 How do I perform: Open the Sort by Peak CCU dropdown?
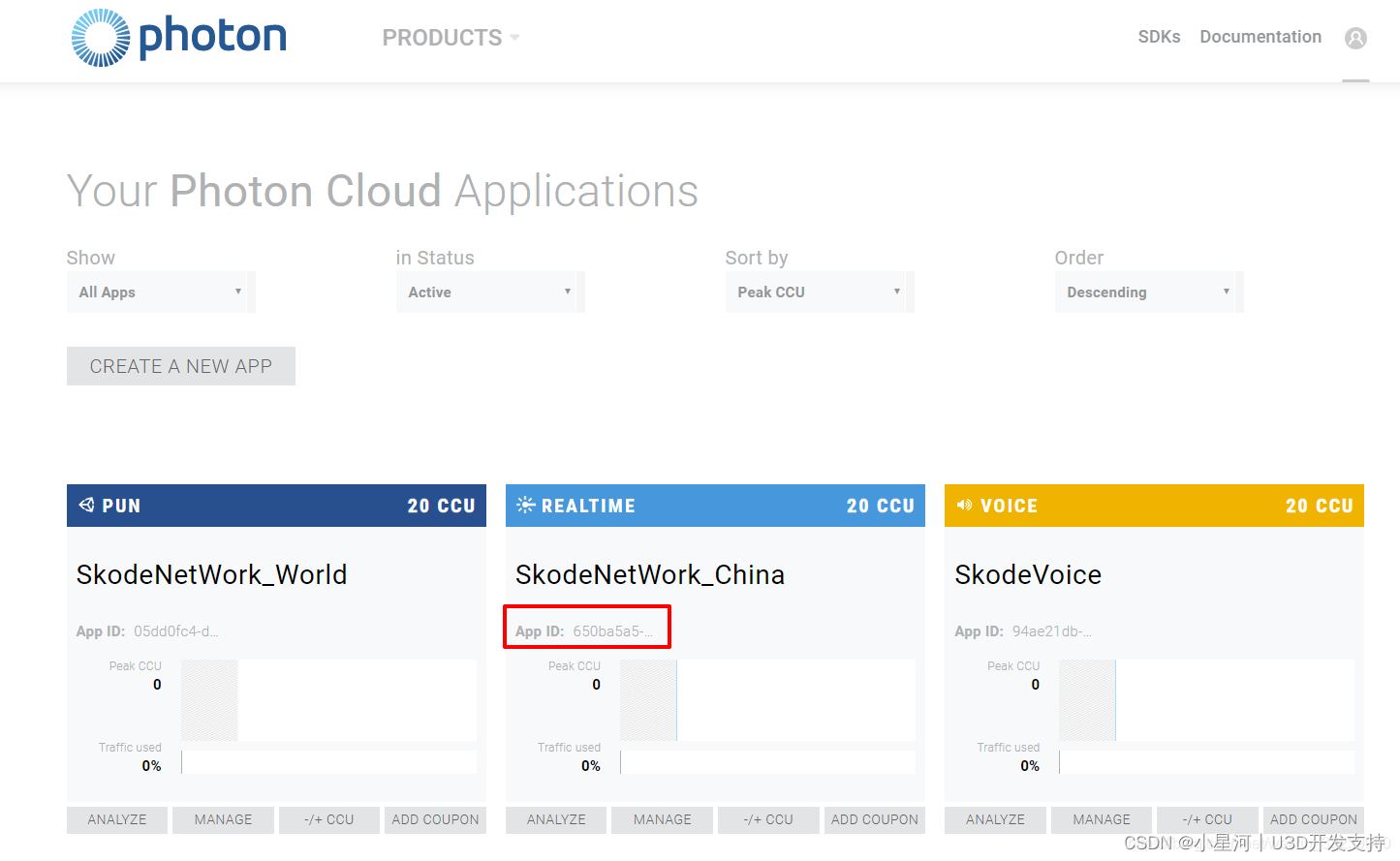820,292
